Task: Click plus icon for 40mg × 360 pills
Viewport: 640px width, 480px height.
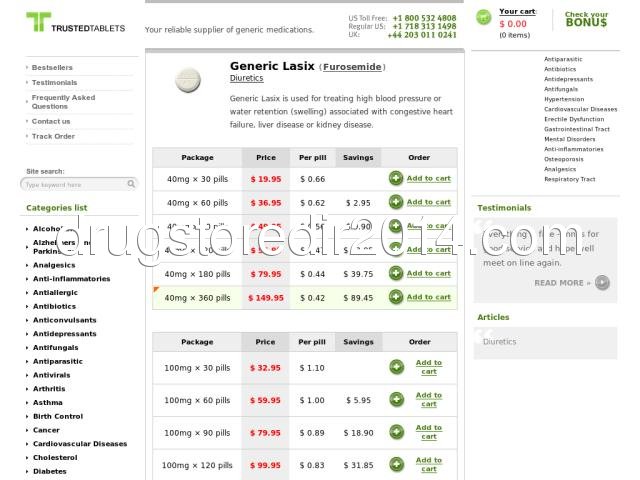Action: [396, 297]
